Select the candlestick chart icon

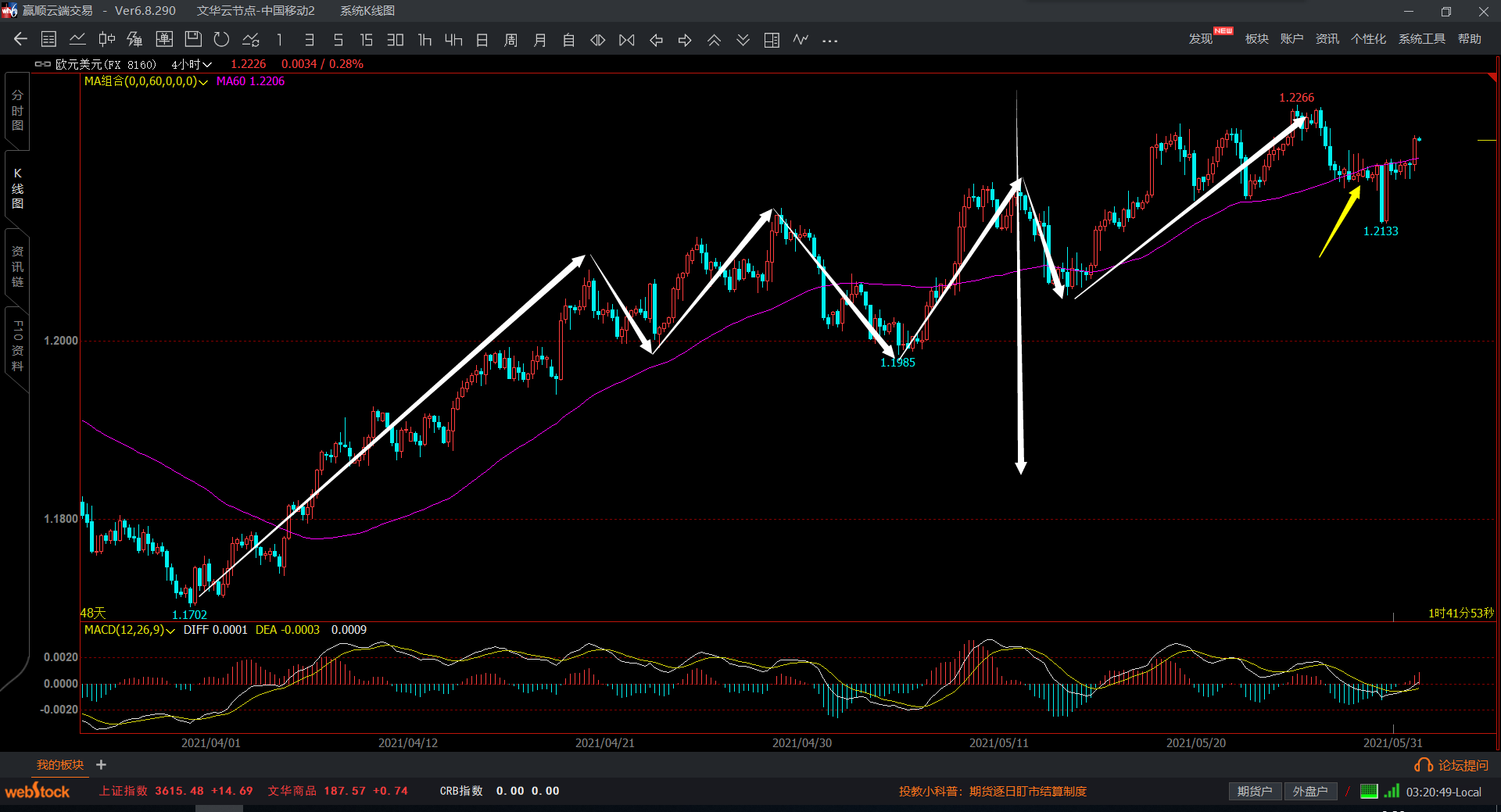click(x=107, y=39)
